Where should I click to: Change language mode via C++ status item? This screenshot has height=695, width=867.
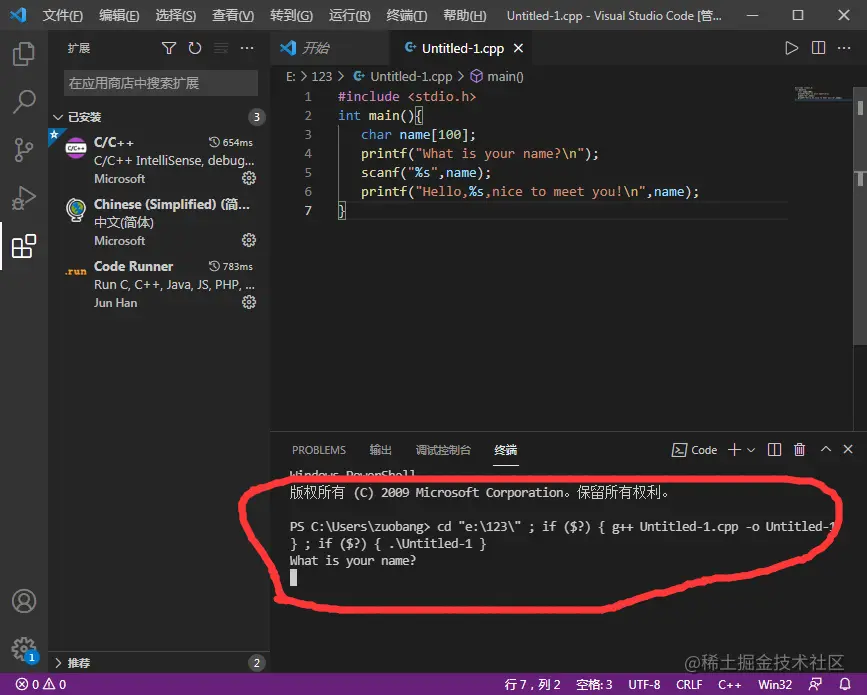click(x=729, y=684)
